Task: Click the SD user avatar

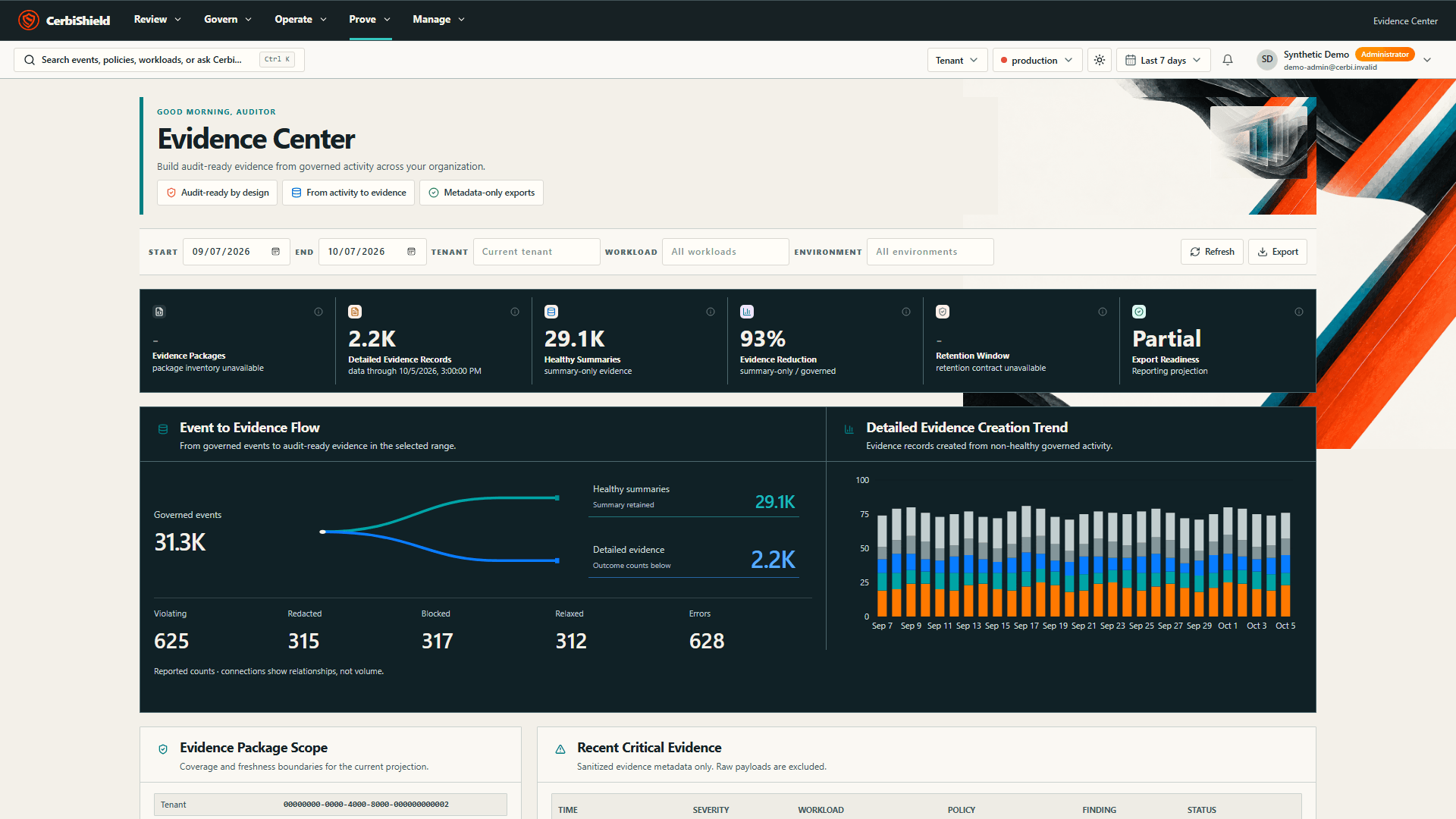Action: [1267, 60]
